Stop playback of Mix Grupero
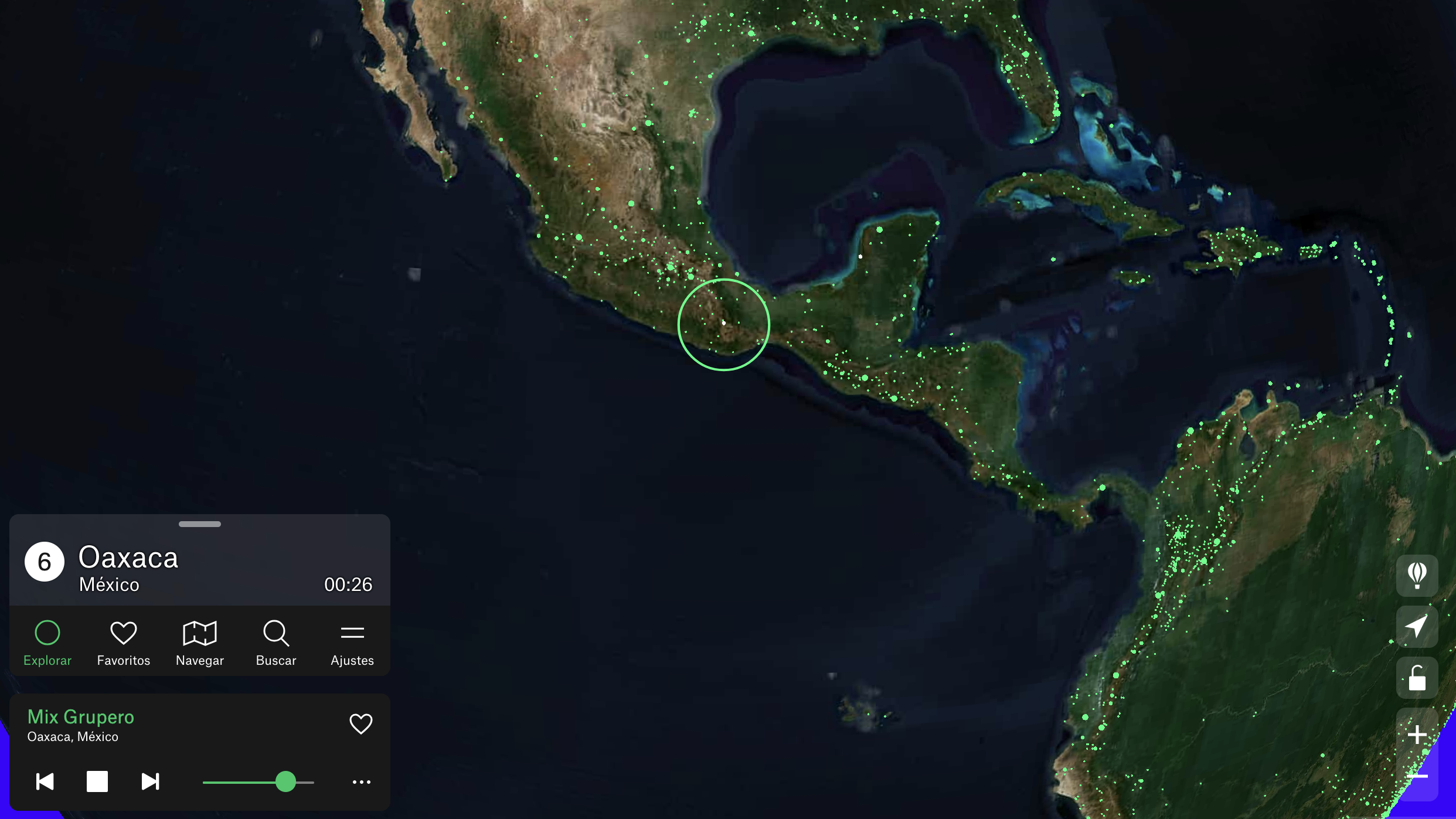 click(x=97, y=781)
